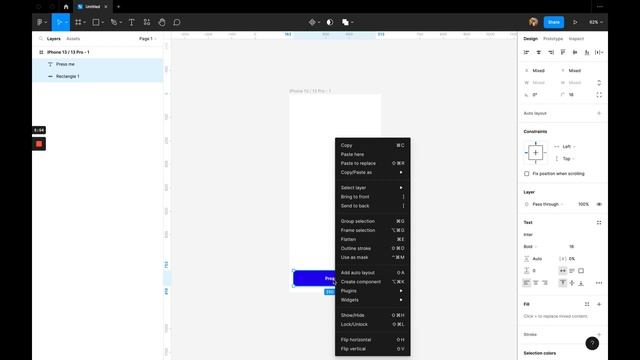Expand Plugins submenu

coord(372,291)
